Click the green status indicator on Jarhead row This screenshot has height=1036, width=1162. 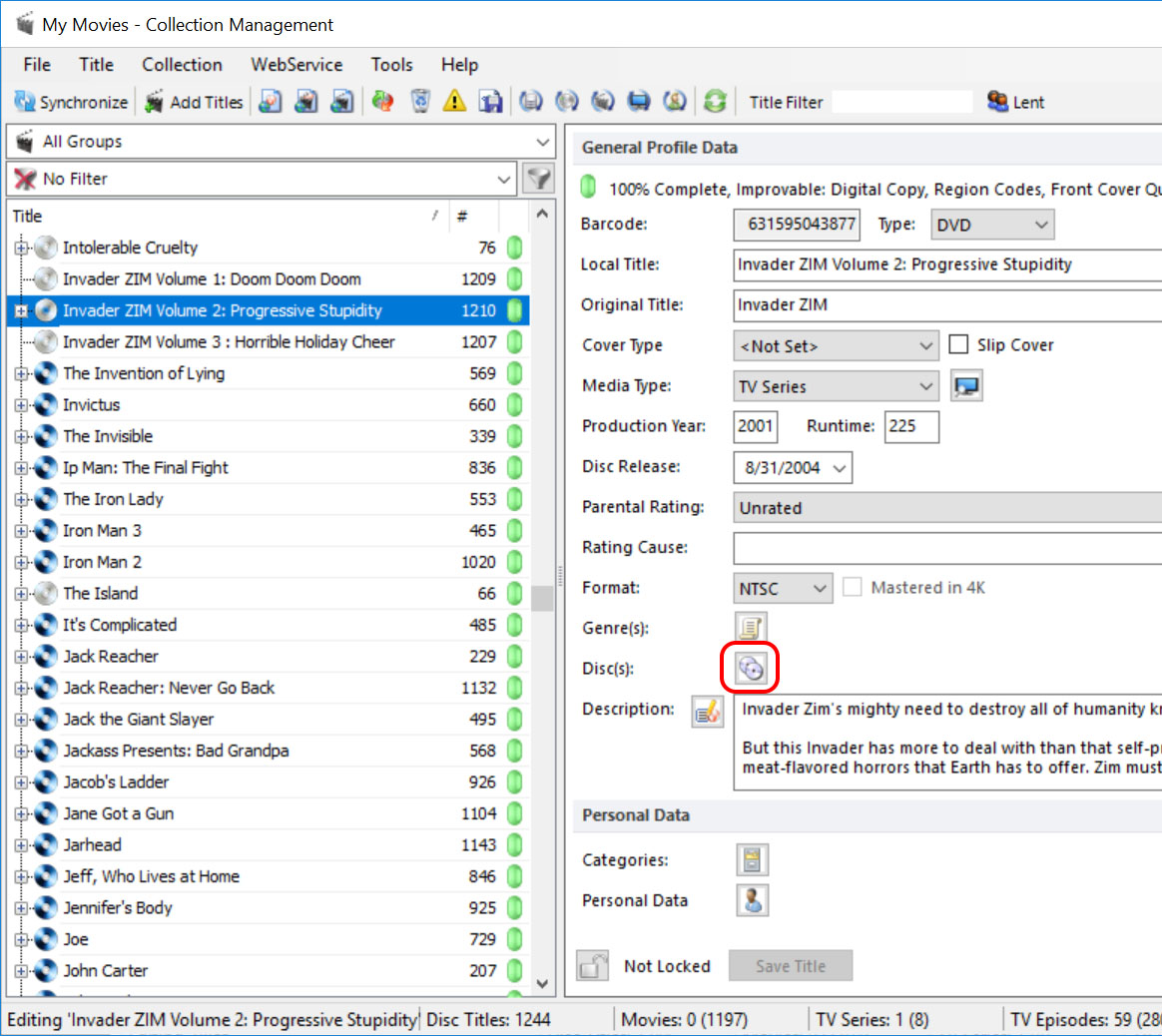(x=514, y=844)
